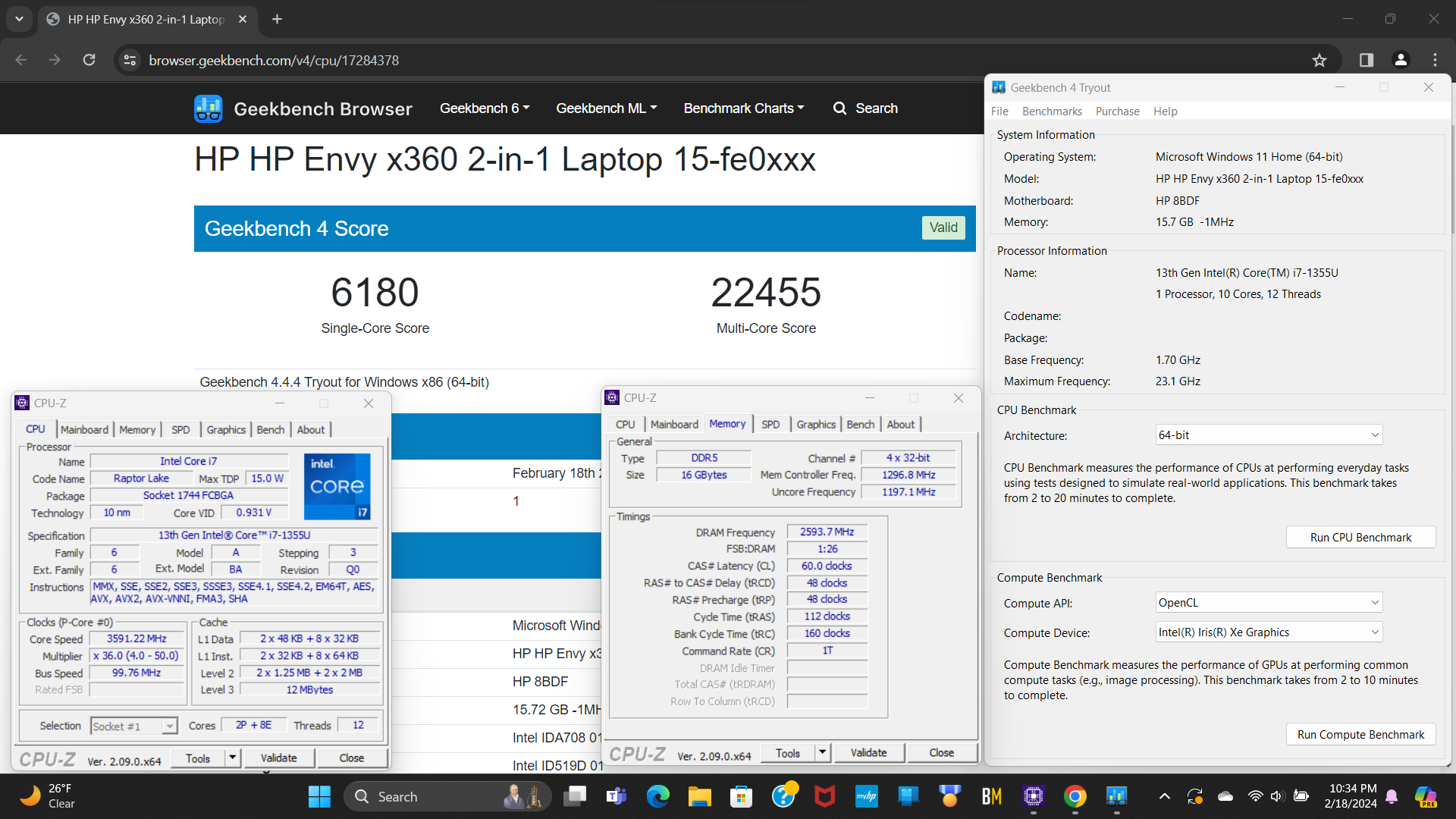Click the Intel Core i7 logo badge
Screen dimensions: 1456x819
[x=337, y=486]
